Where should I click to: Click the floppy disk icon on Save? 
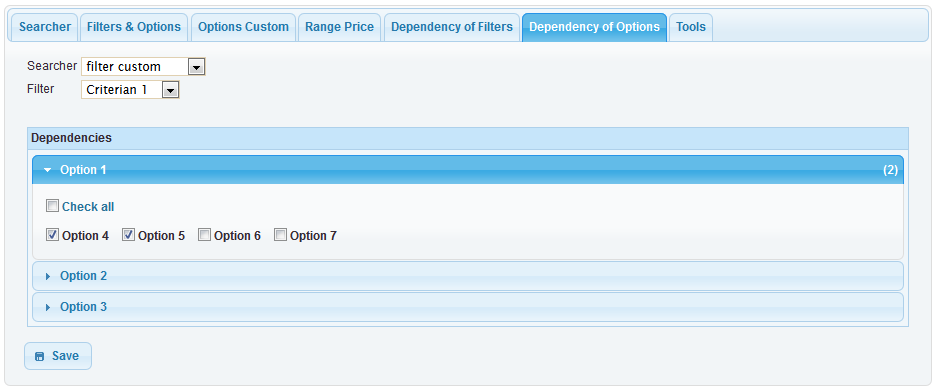pos(39,356)
